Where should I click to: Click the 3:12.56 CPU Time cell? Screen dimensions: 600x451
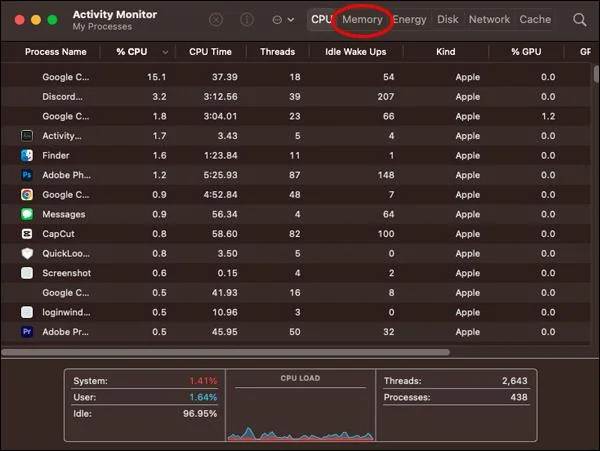coord(220,96)
